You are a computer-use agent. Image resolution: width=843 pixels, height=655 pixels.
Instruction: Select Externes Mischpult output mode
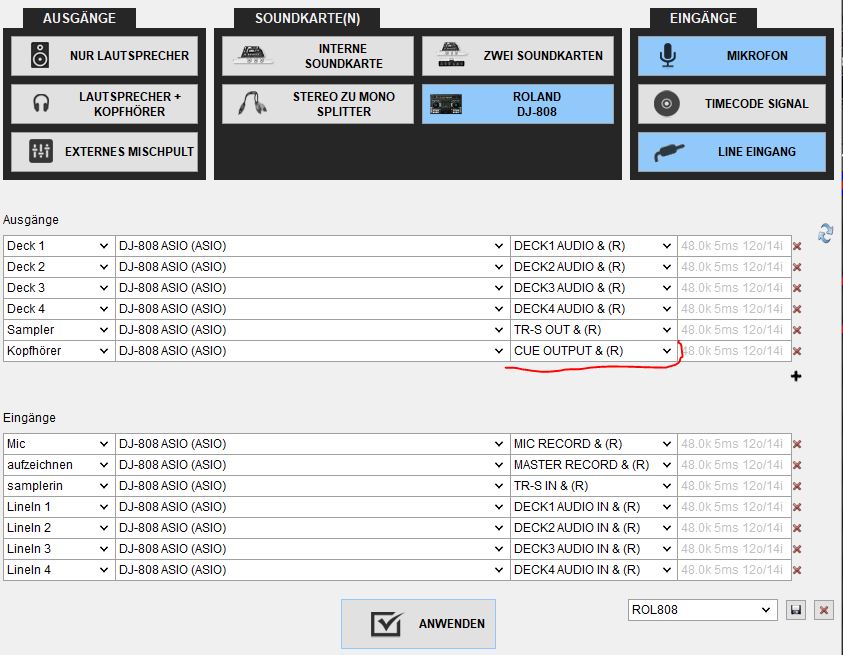[x=104, y=152]
